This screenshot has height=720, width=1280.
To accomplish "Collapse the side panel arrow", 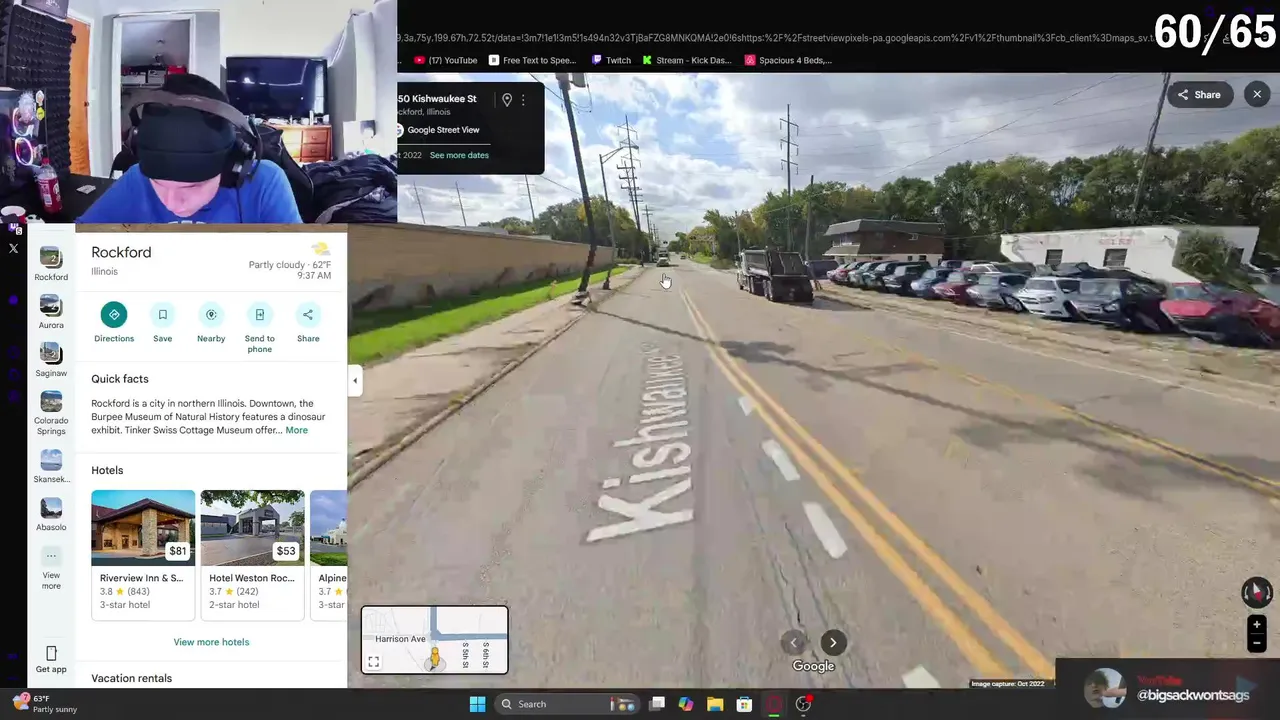I will (355, 380).
